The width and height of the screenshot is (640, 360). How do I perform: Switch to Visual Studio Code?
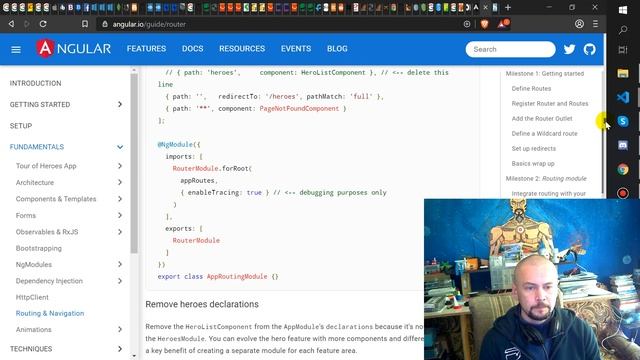623,97
